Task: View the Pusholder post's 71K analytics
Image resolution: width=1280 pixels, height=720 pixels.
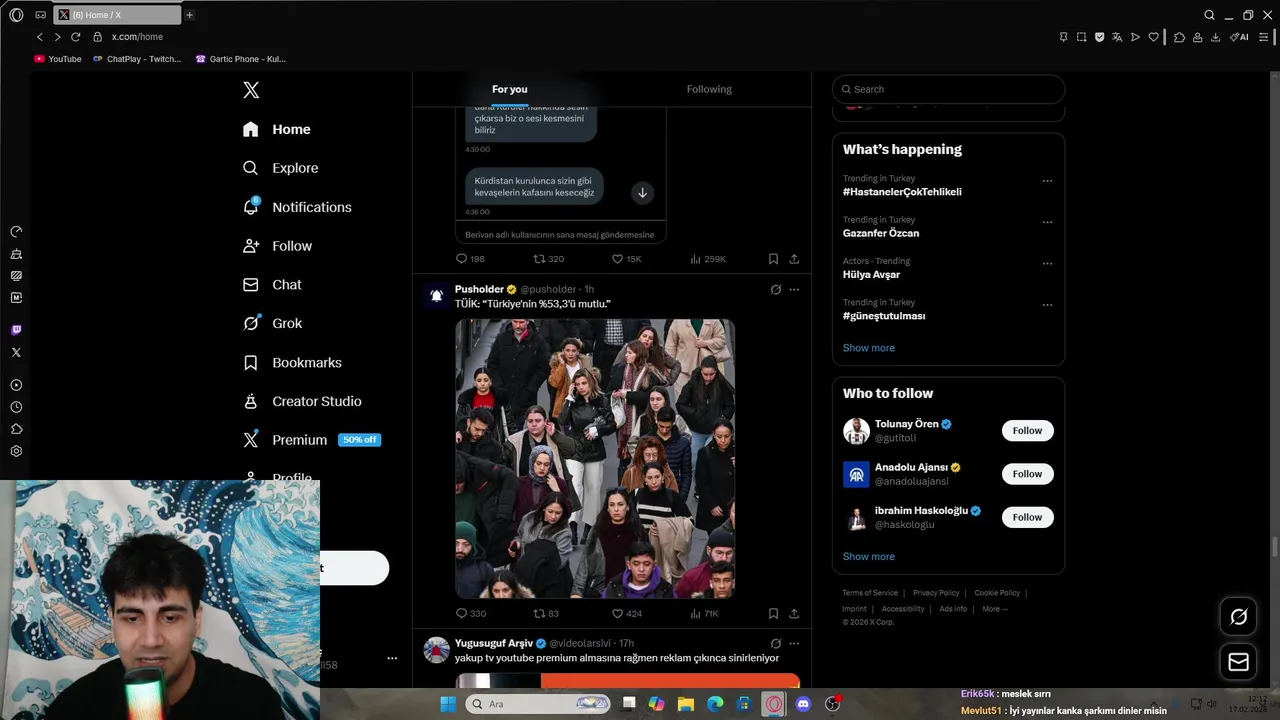Action: (x=704, y=614)
